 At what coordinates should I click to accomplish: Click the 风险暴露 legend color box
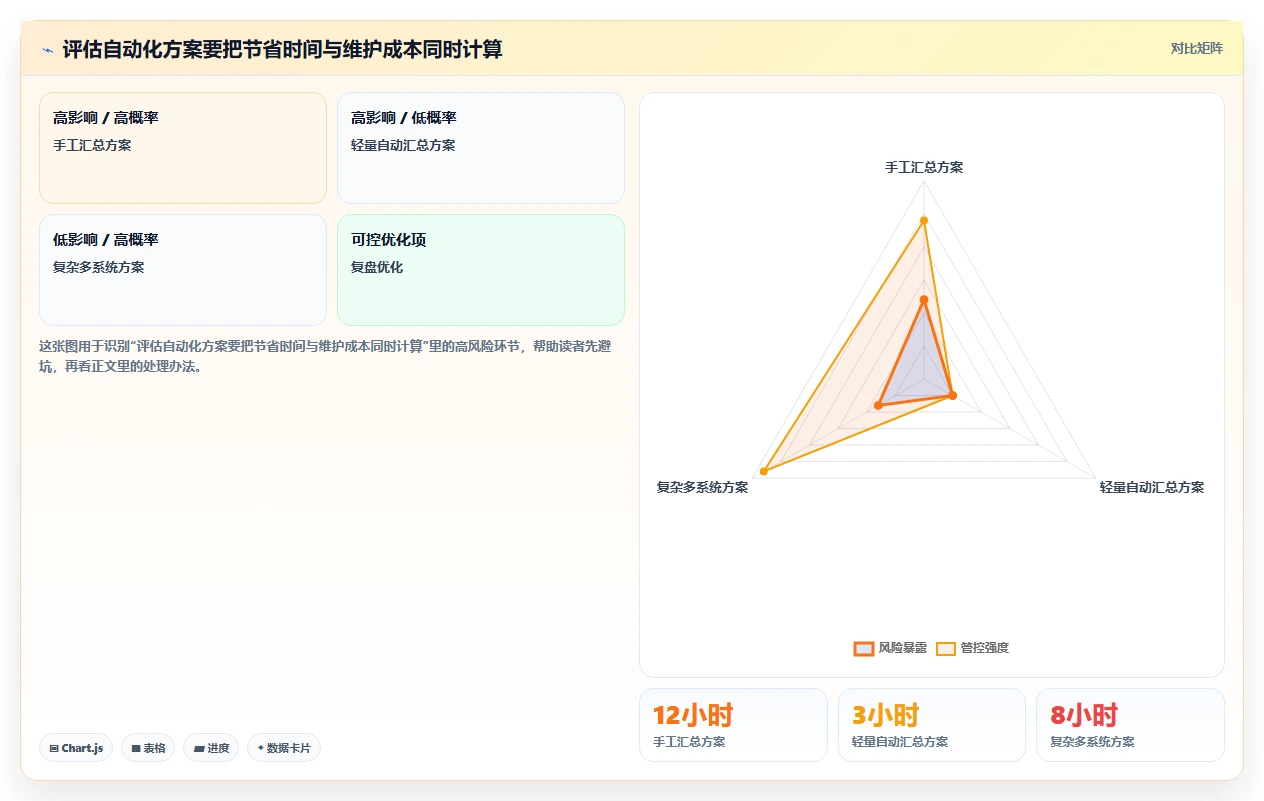[864, 648]
